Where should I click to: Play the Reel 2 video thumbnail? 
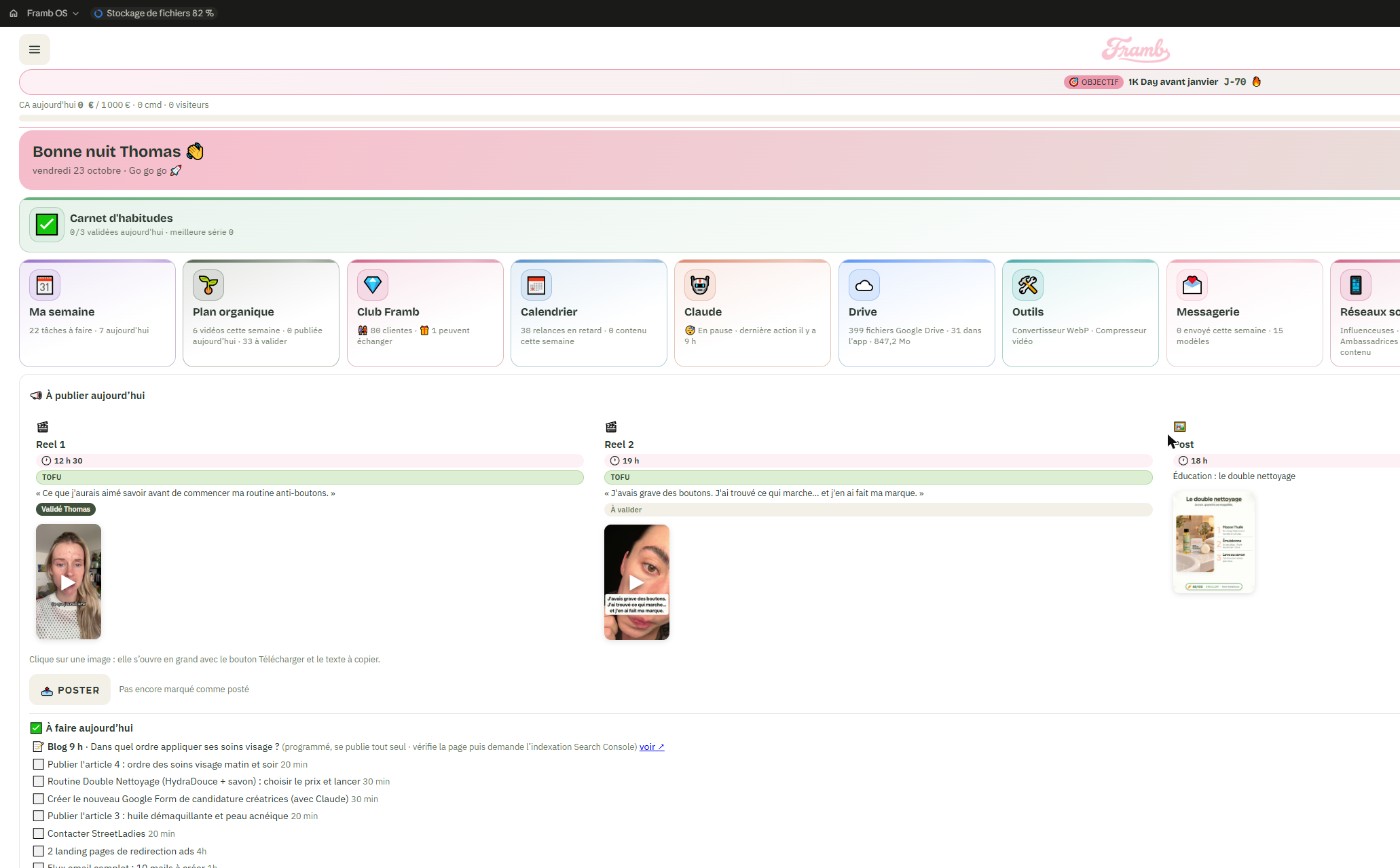[x=637, y=582]
